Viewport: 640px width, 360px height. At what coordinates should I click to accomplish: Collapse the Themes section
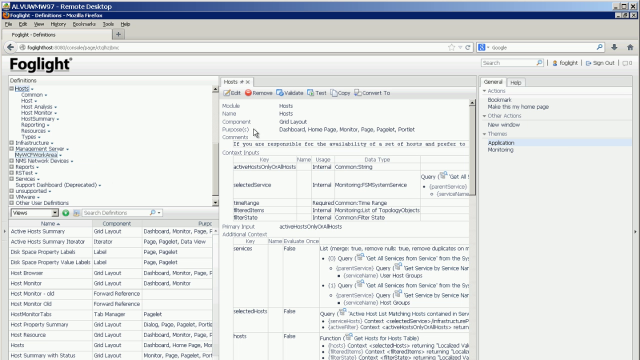click(484, 134)
